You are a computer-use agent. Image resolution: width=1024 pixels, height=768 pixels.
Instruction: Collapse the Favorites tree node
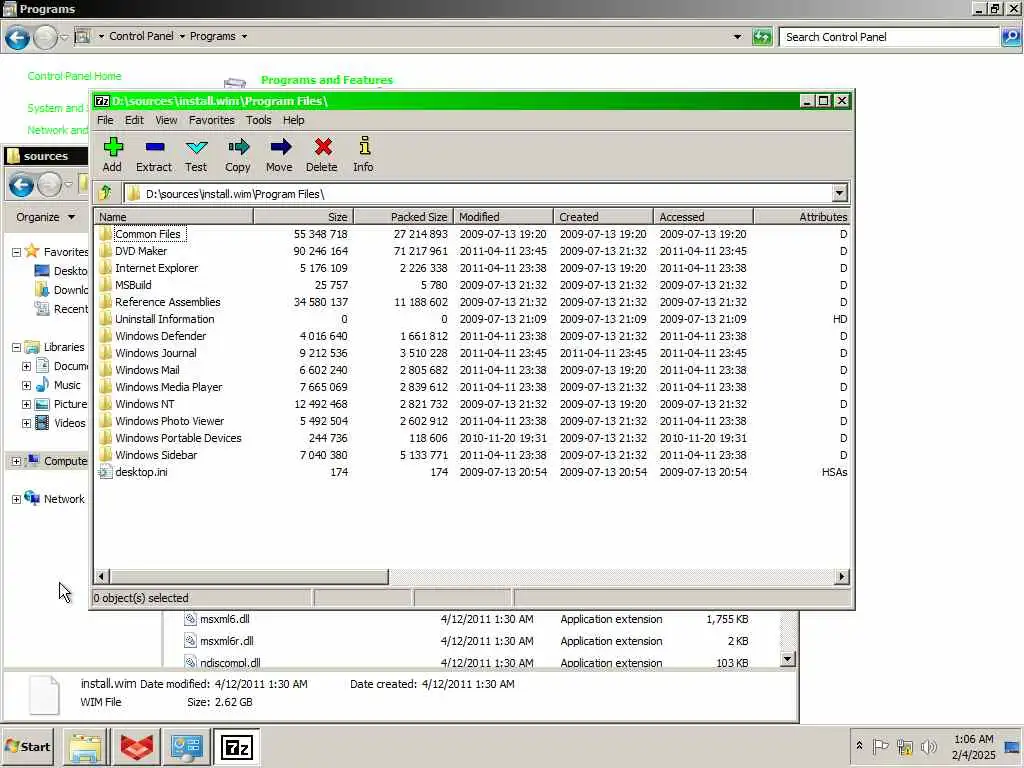pos(16,252)
